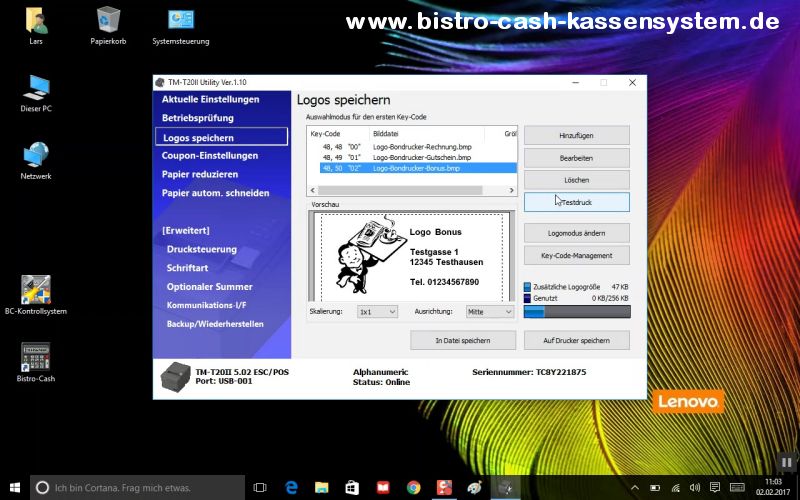Open the Drucksteuerung advanced item
This screenshot has height=500, width=800.
[202, 249]
